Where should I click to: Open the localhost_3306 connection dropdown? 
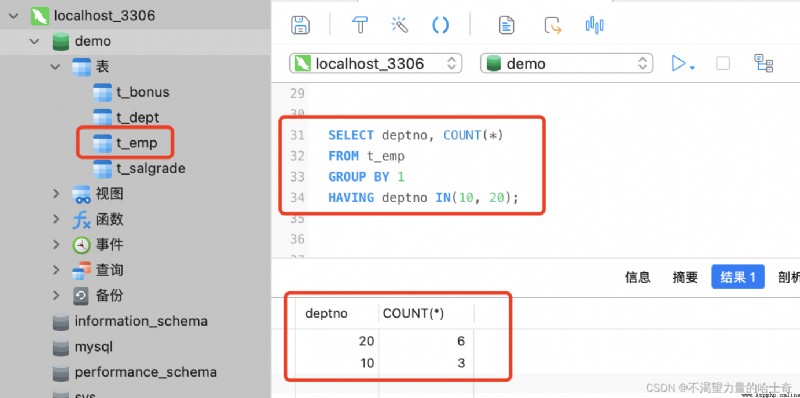[376, 63]
